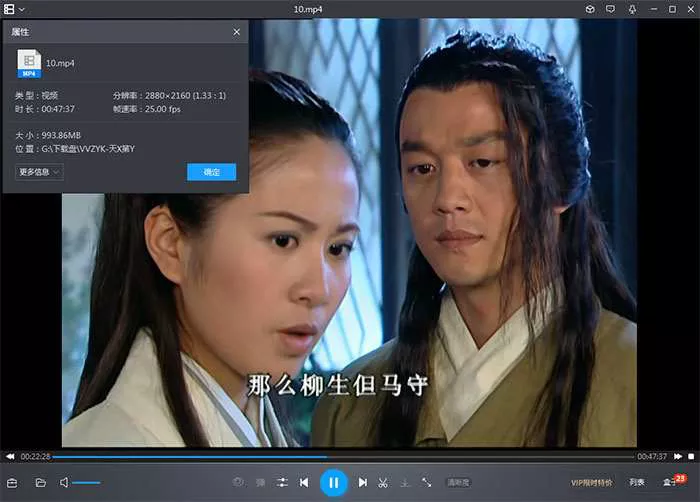
Task: Click the open file folder icon
Action: (x=41, y=483)
